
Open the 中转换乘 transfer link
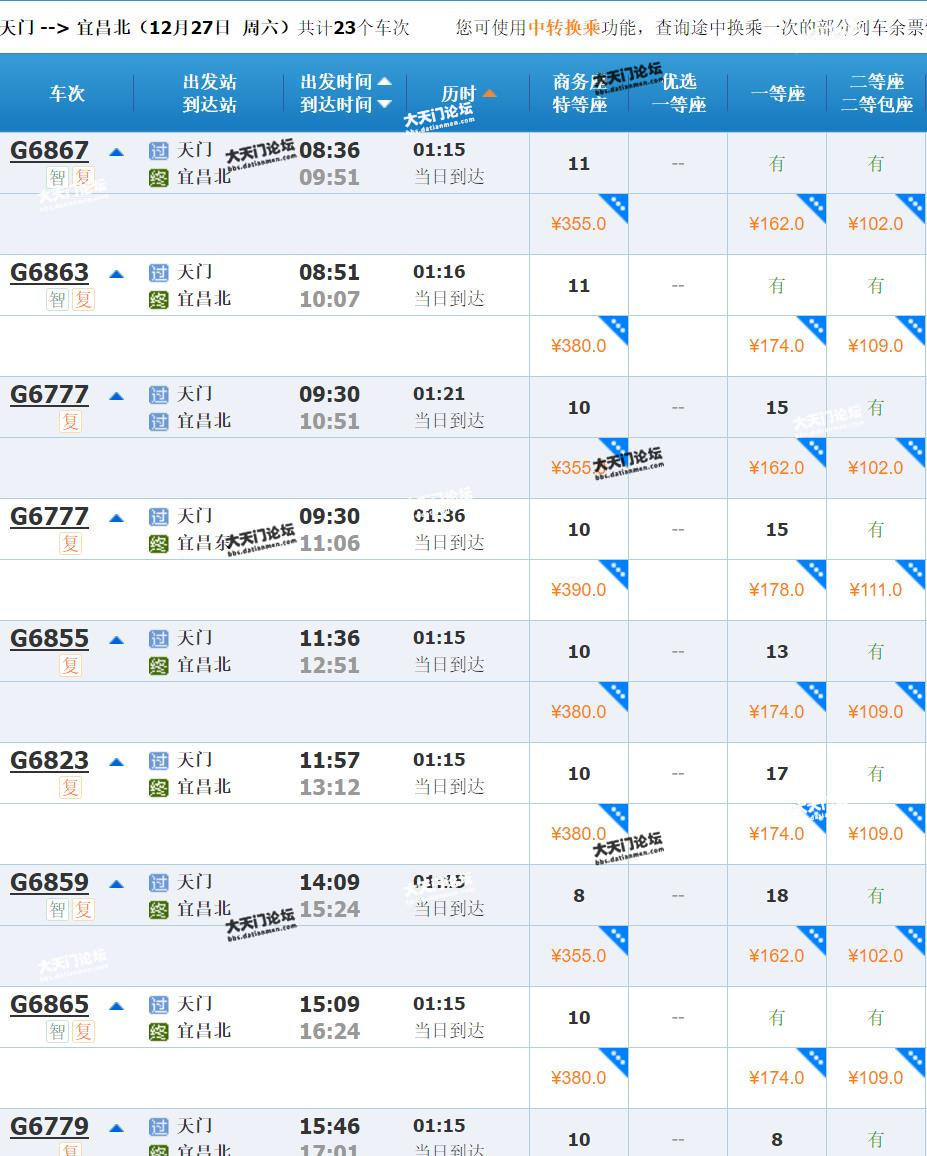[x=564, y=27]
